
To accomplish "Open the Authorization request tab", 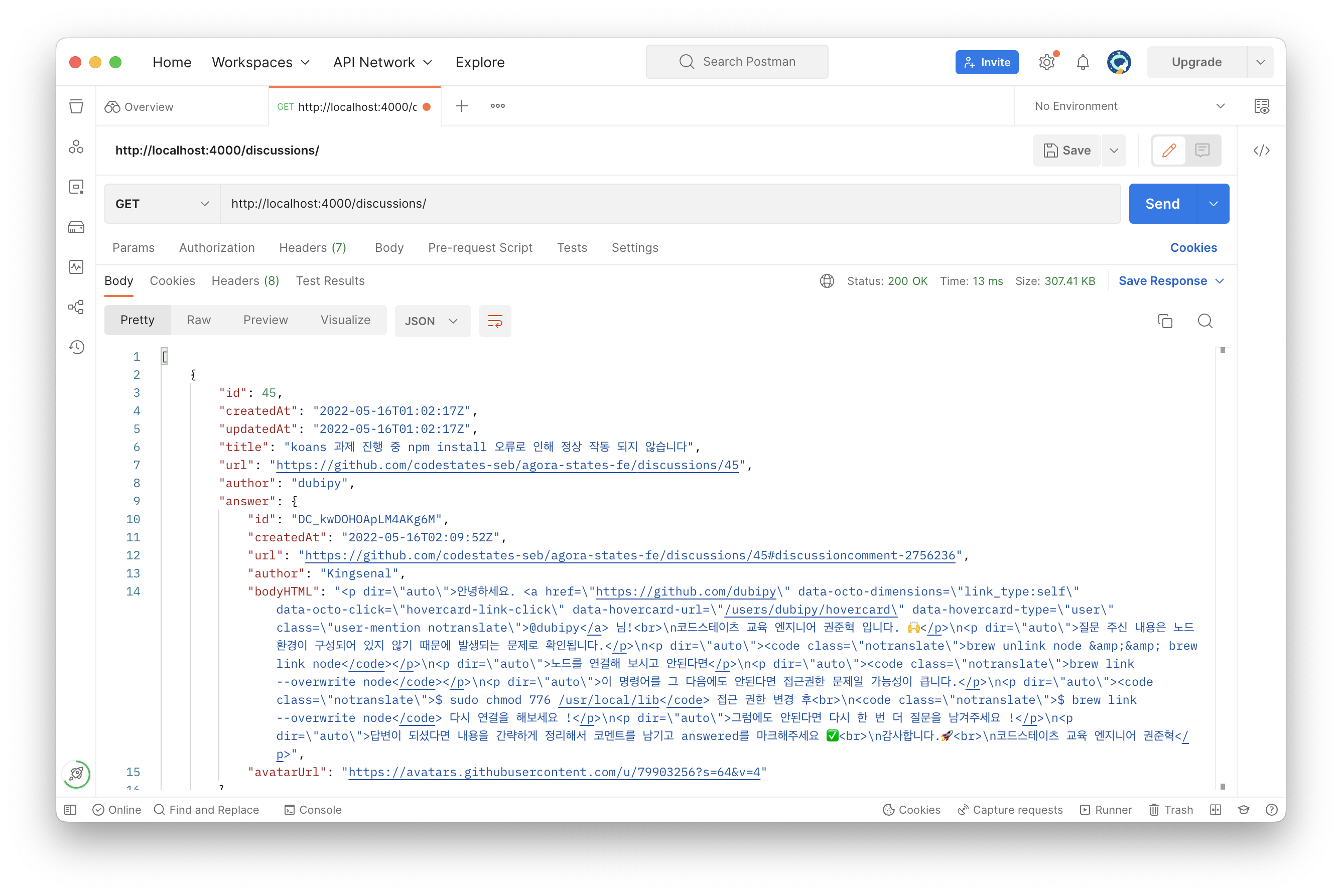I will [217, 247].
